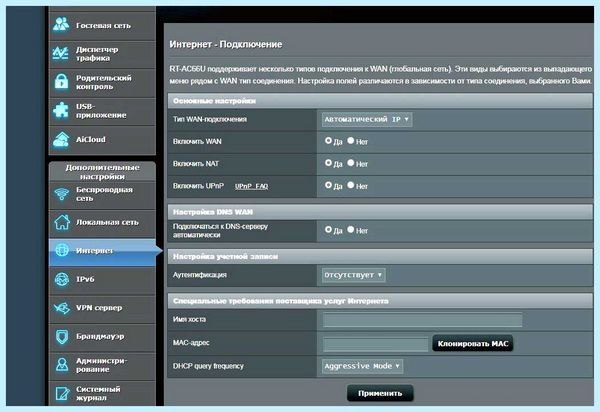This screenshot has width=600, height=412.
Task: Click the Traffic manager graph icon
Action: [x=61, y=53]
